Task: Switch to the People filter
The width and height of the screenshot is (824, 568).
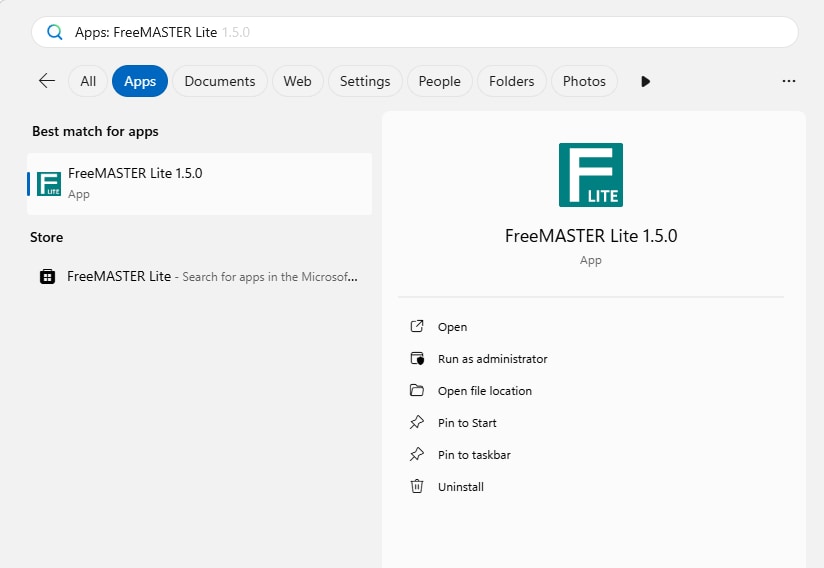Action: 439,81
